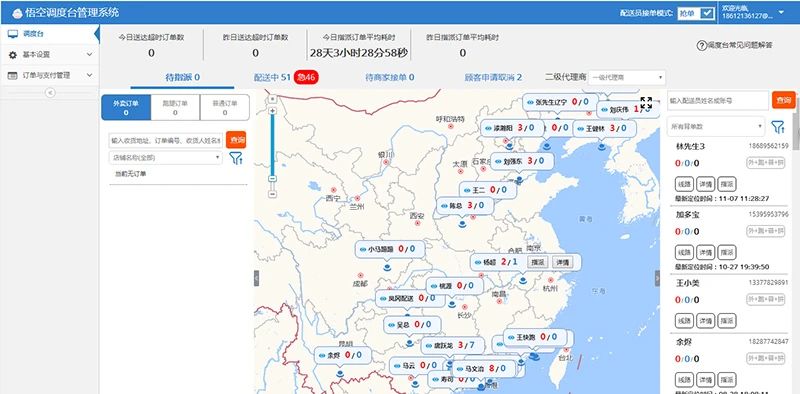Screen dimensions: 800x394
Task: Click the map zoom level slider bar
Action: (272, 145)
